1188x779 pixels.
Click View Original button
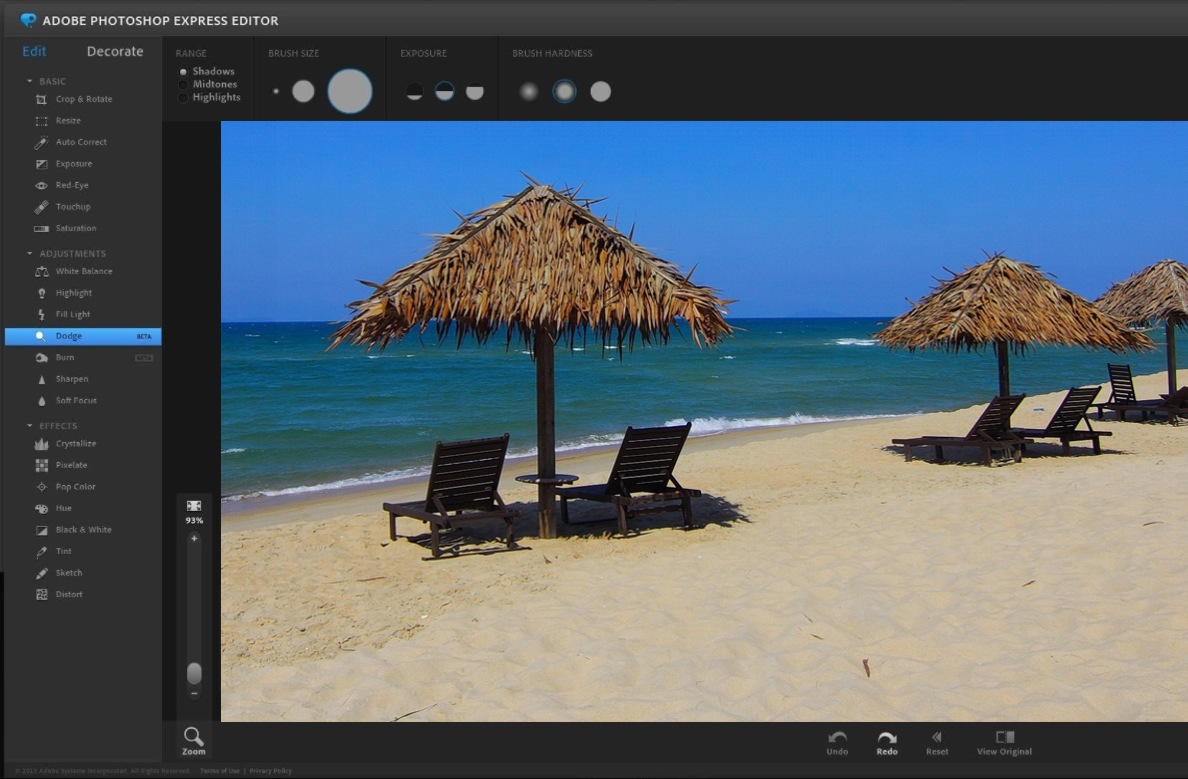1004,743
